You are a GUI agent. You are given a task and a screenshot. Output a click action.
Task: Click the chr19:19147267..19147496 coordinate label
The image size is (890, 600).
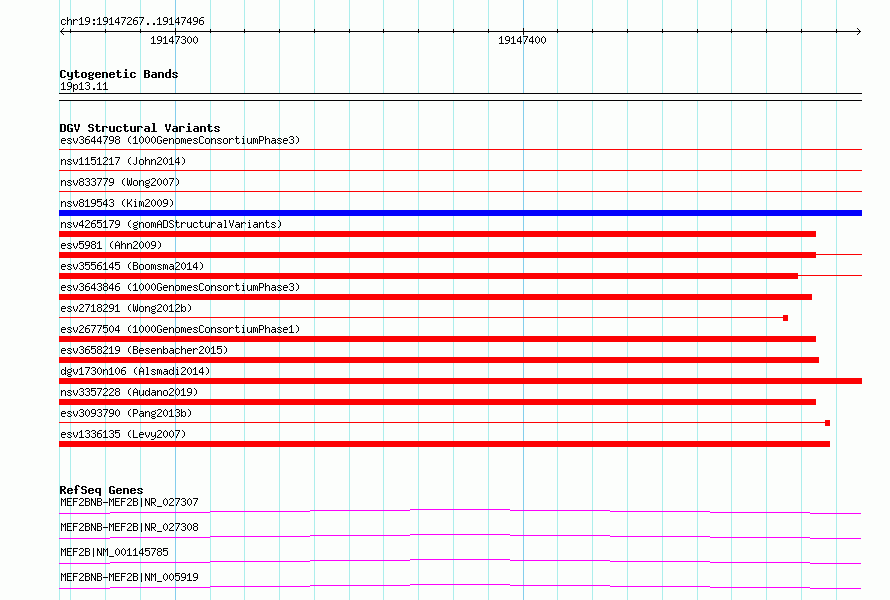coord(132,21)
